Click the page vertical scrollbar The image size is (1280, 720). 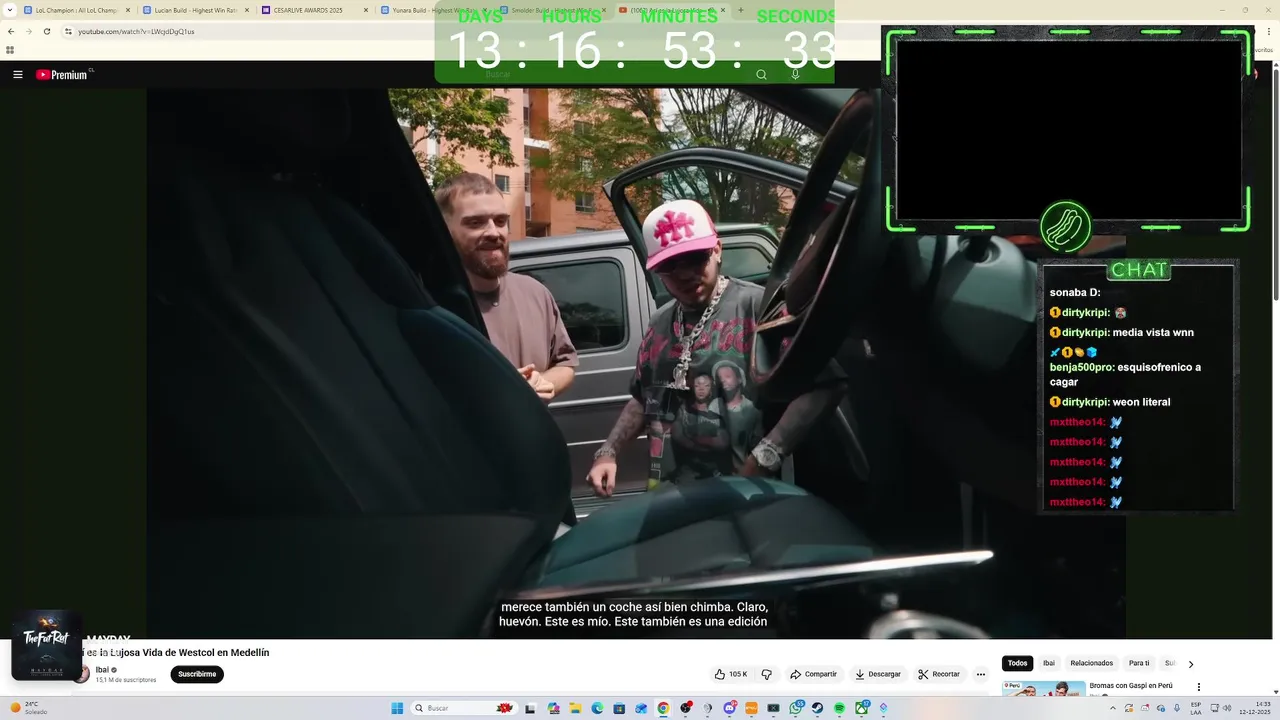point(1275,180)
